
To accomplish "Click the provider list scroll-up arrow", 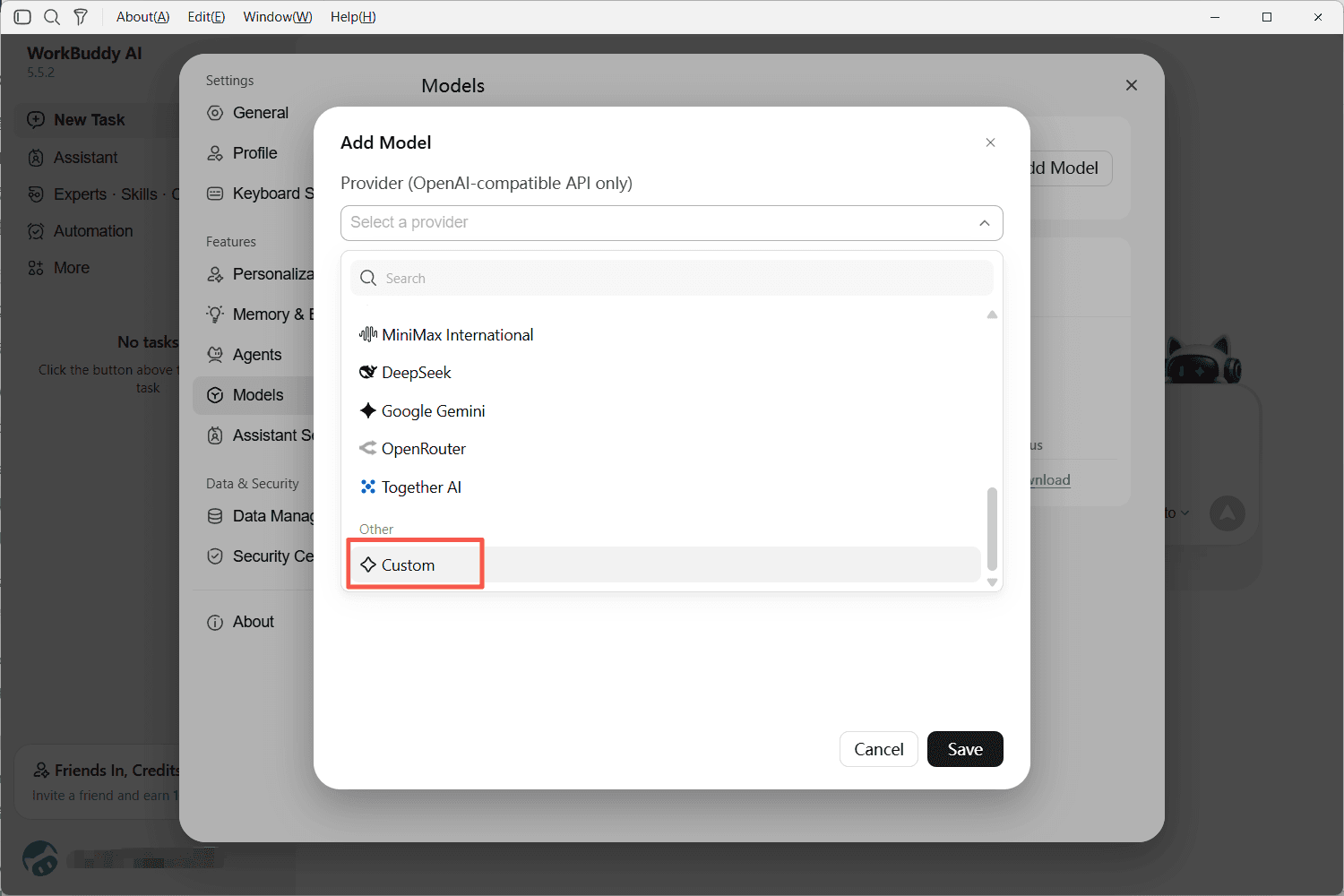I will pos(992,314).
